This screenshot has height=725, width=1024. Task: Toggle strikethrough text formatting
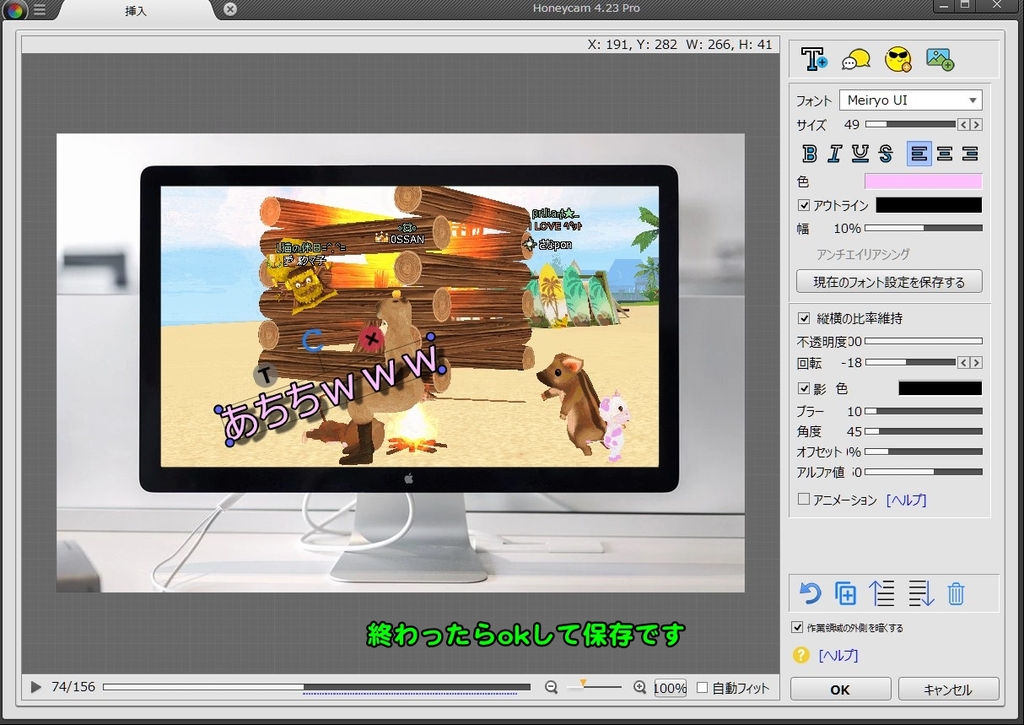coord(886,153)
